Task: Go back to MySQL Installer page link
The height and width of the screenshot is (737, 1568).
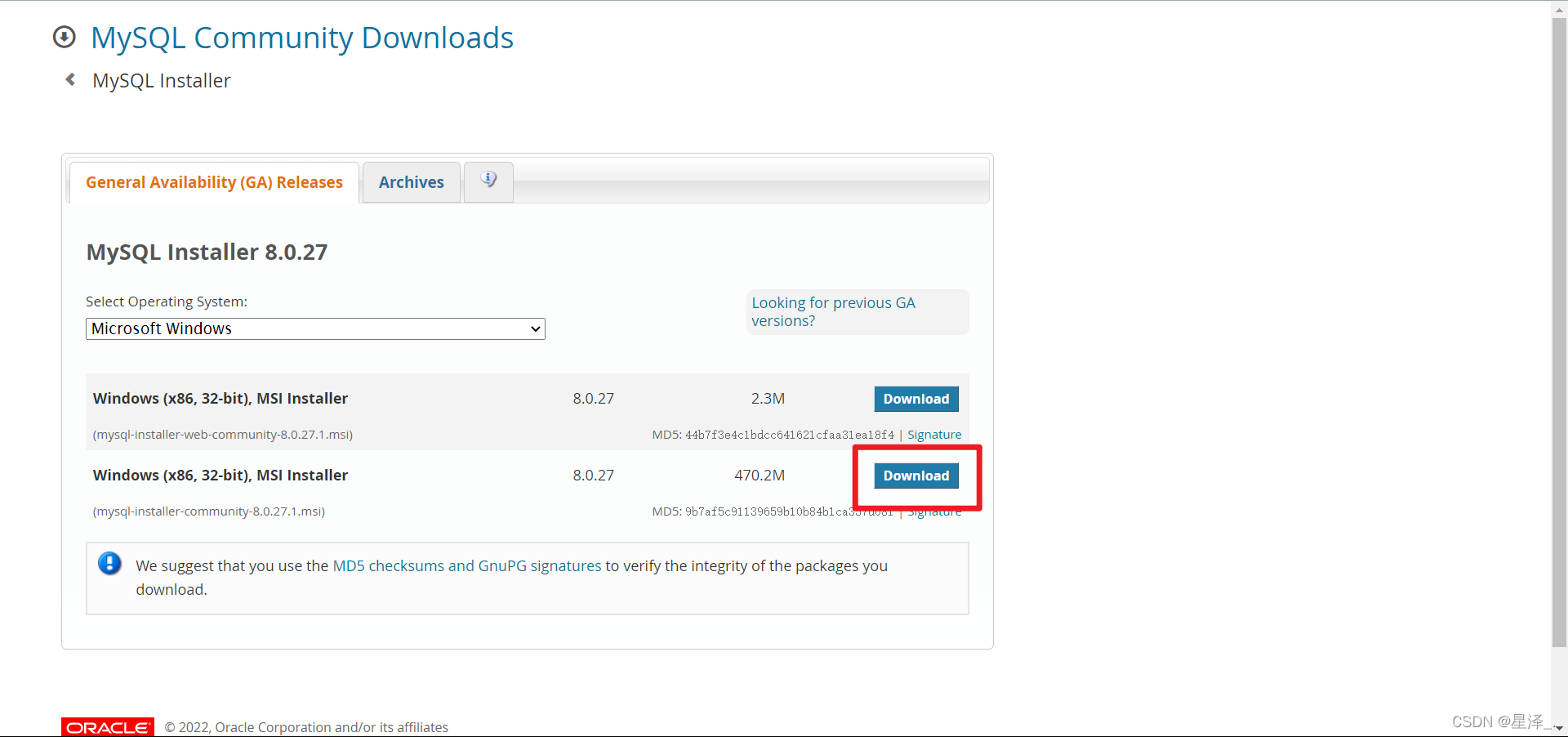Action: pyautogui.click(x=162, y=81)
